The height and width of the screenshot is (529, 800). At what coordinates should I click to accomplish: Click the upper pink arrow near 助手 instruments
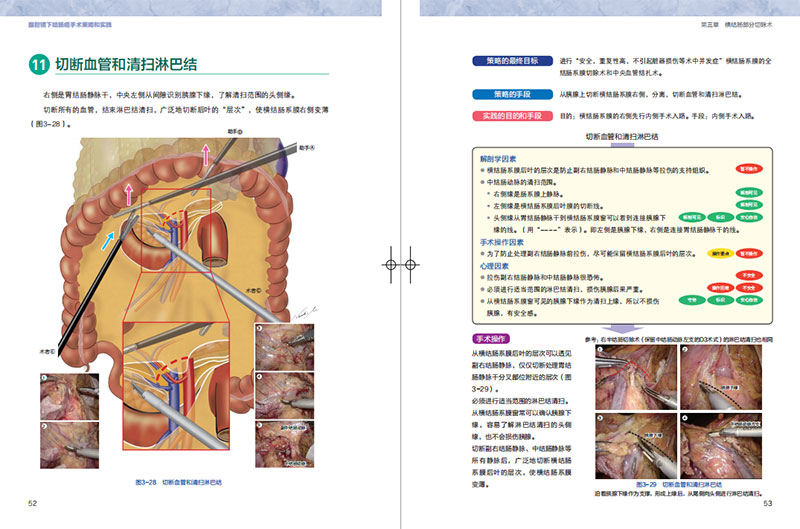(206, 155)
